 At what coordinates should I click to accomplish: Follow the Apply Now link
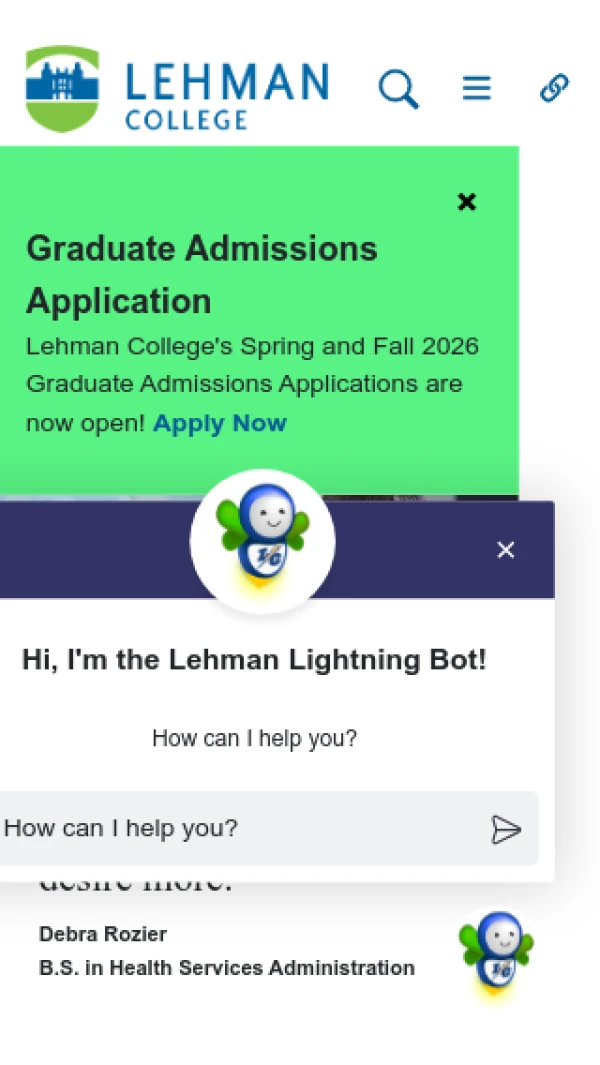pyautogui.click(x=220, y=423)
